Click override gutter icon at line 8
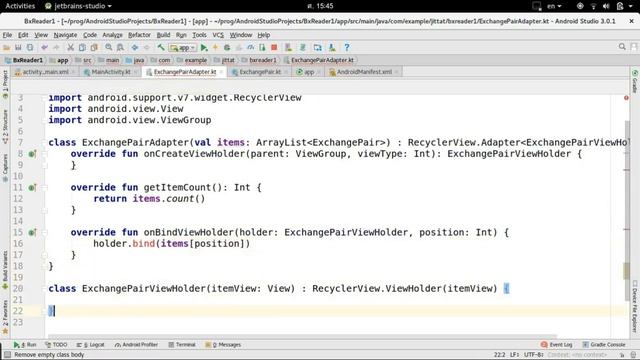 32,154
